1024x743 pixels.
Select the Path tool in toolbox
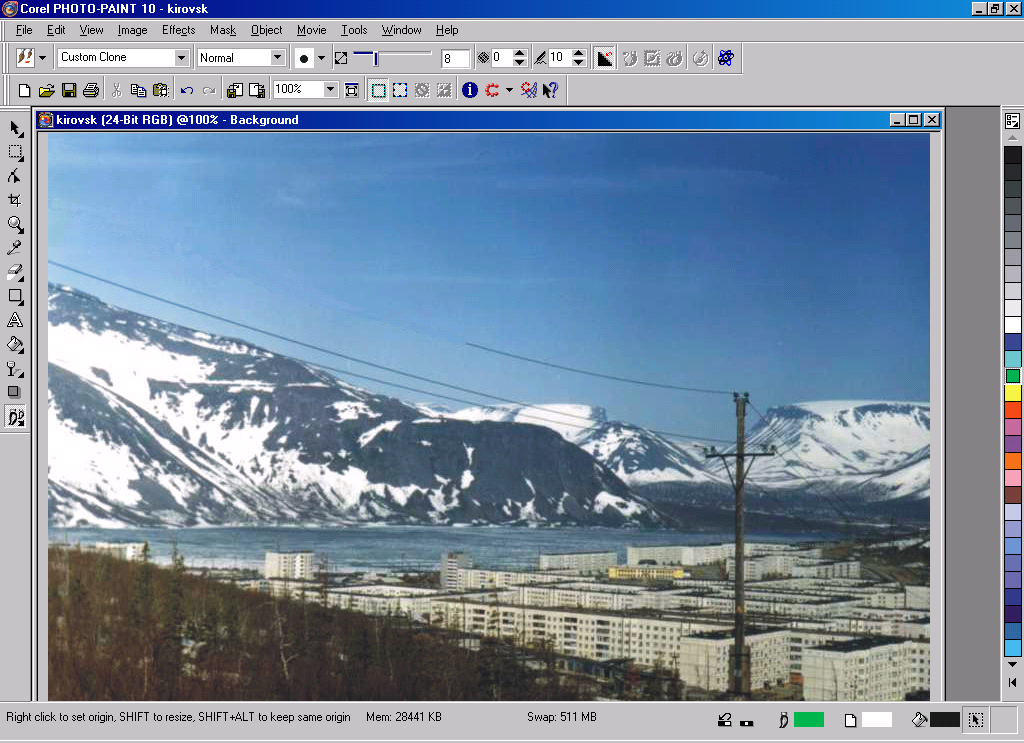[x=15, y=176]
